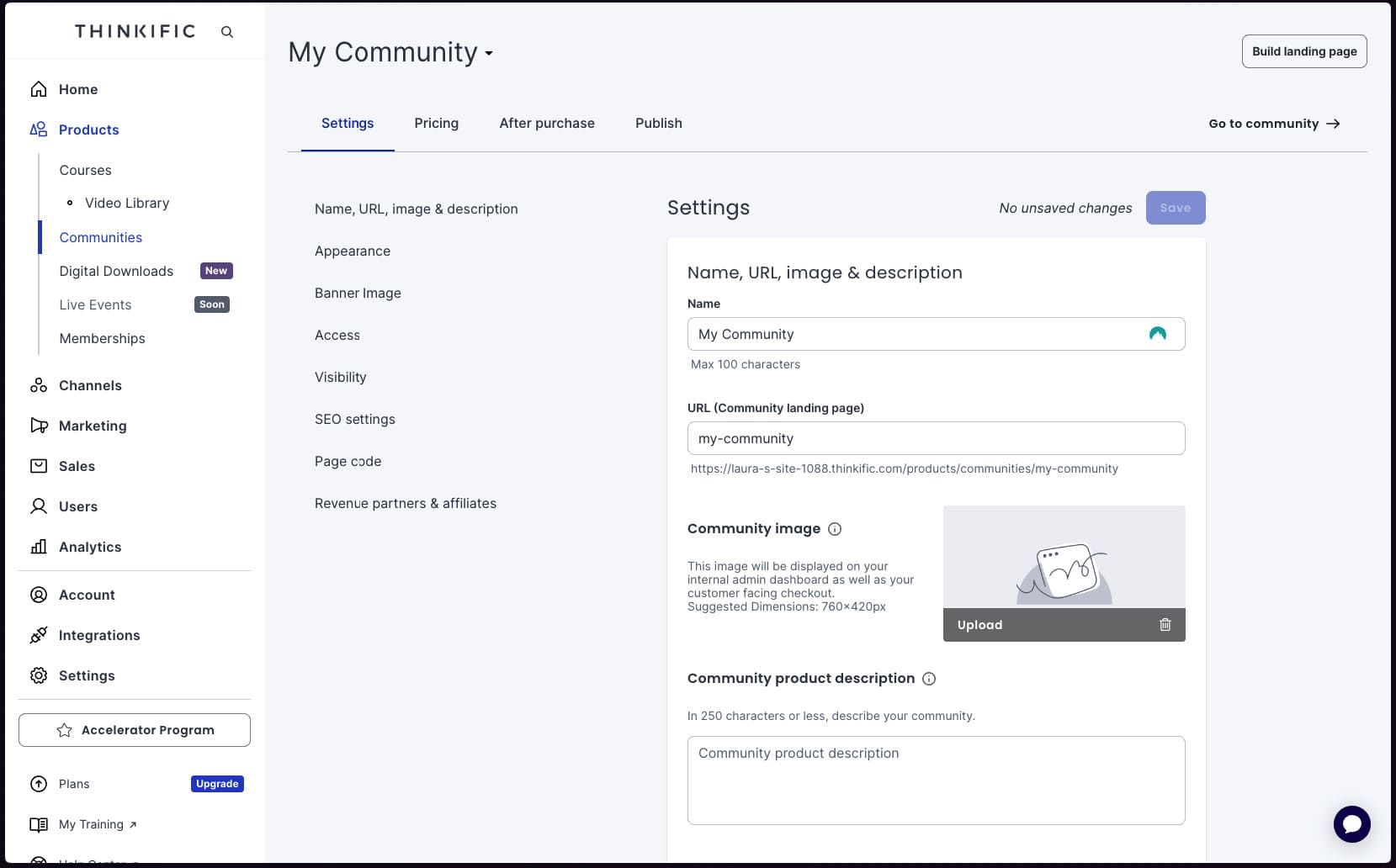This screenshot has height=868, width=1396.
Task: Click the Build landing page button
Action: 1303,50
